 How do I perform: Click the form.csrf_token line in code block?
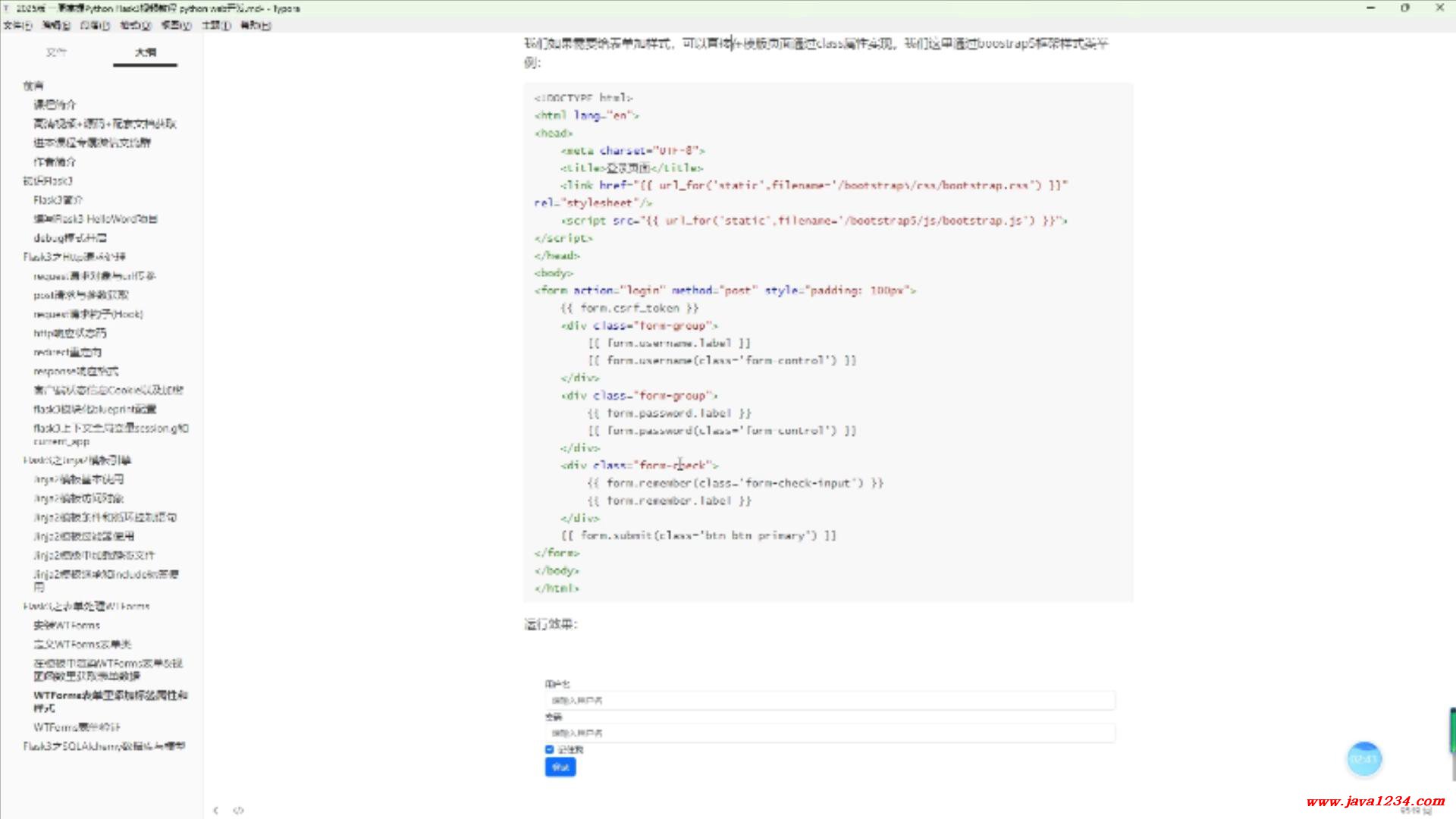(629, 308)
